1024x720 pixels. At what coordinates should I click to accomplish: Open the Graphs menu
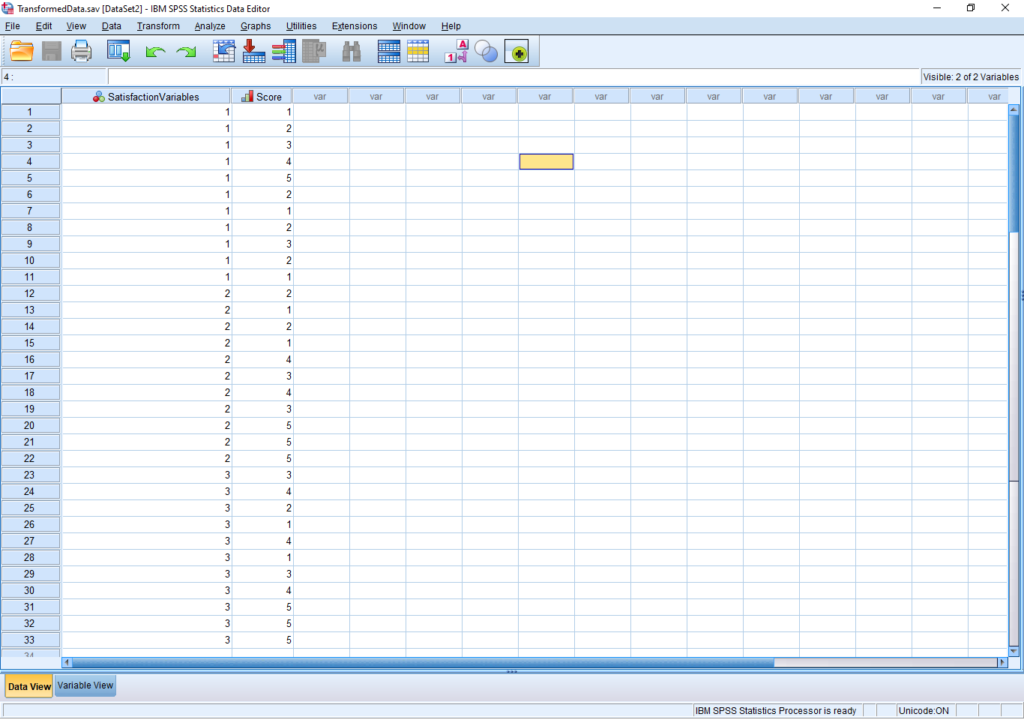[256, 26]
